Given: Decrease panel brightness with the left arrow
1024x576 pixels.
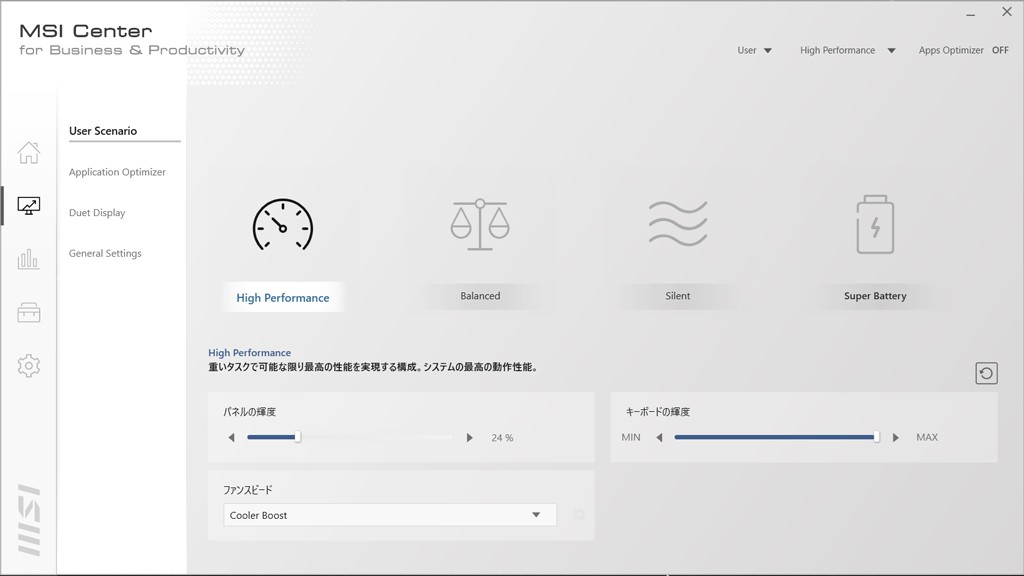Looking at the screenshot, I should click(x=231, y=438).
